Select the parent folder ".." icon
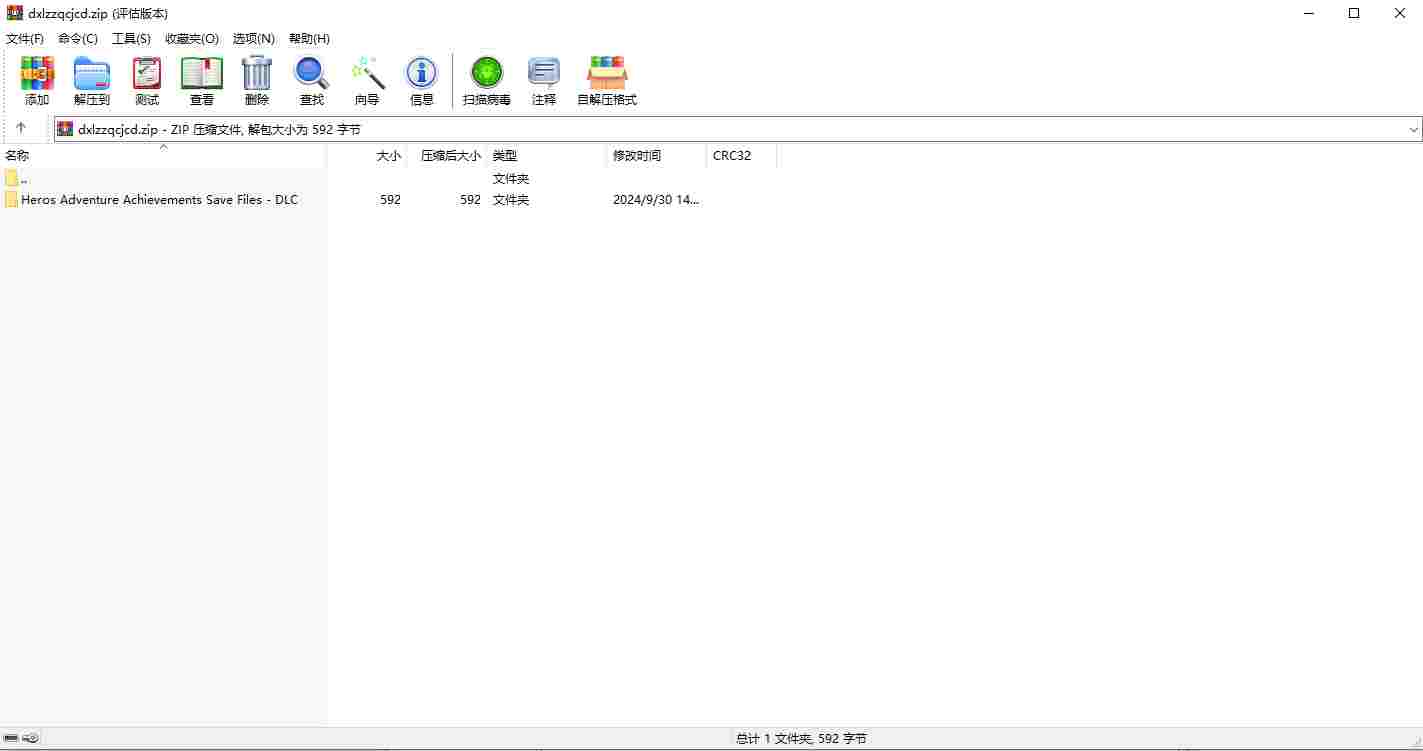1423x751 pixels. (x=12, y=178)
